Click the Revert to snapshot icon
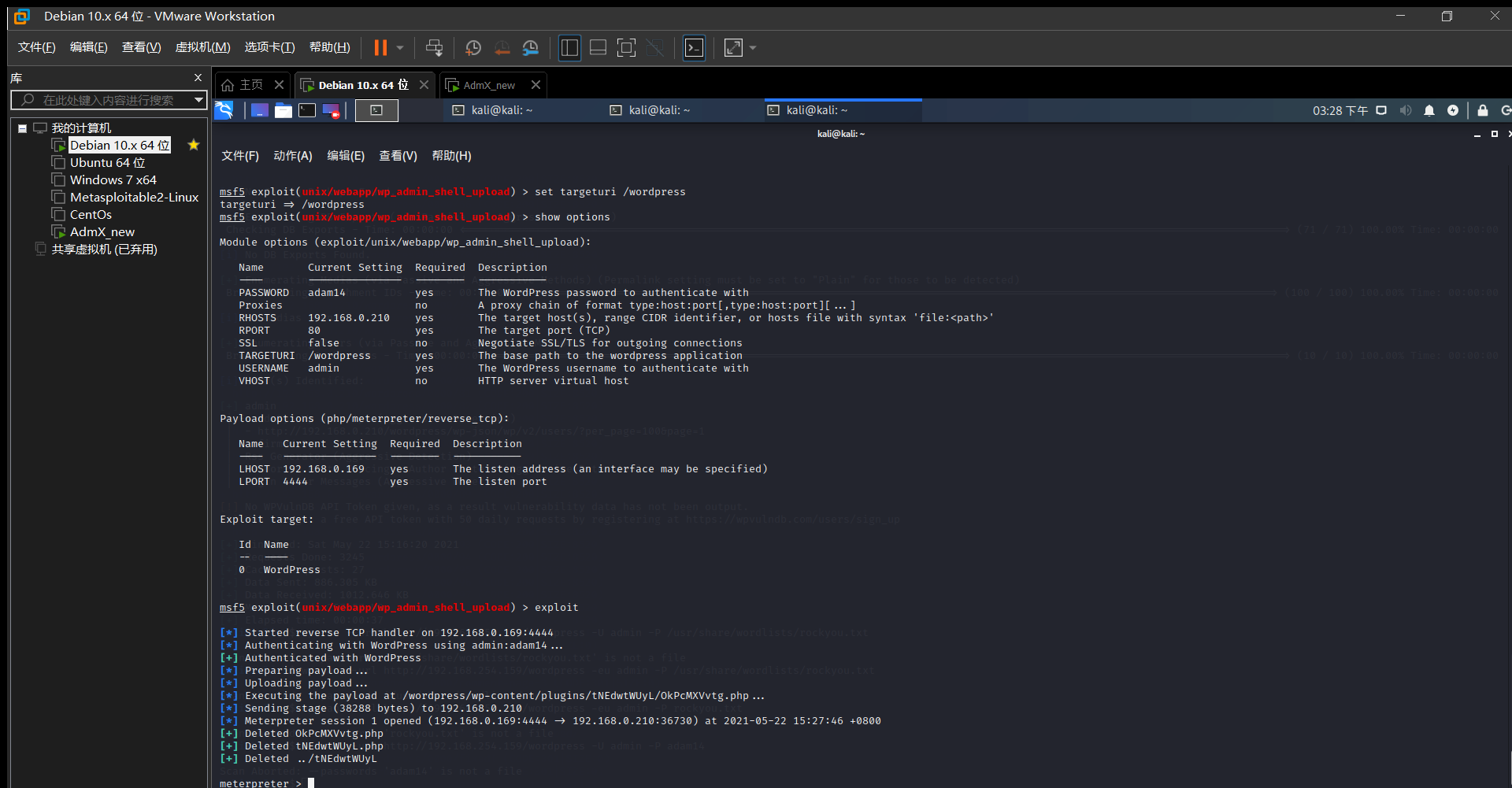This screenshot has width=1512, height=788. click(502, 48)
